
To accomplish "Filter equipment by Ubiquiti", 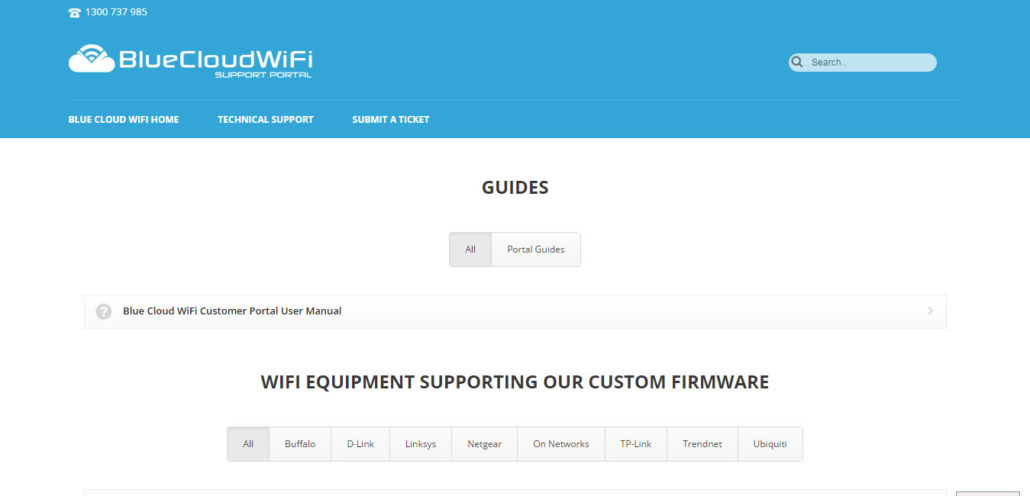I will coord(770,444).
